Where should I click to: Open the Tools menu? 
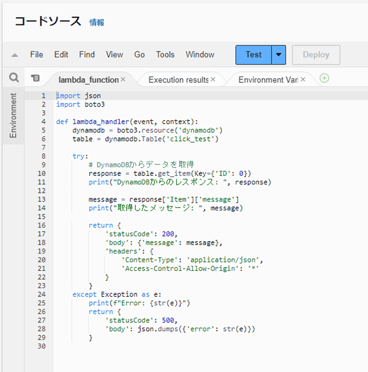[x=165, y=55]
